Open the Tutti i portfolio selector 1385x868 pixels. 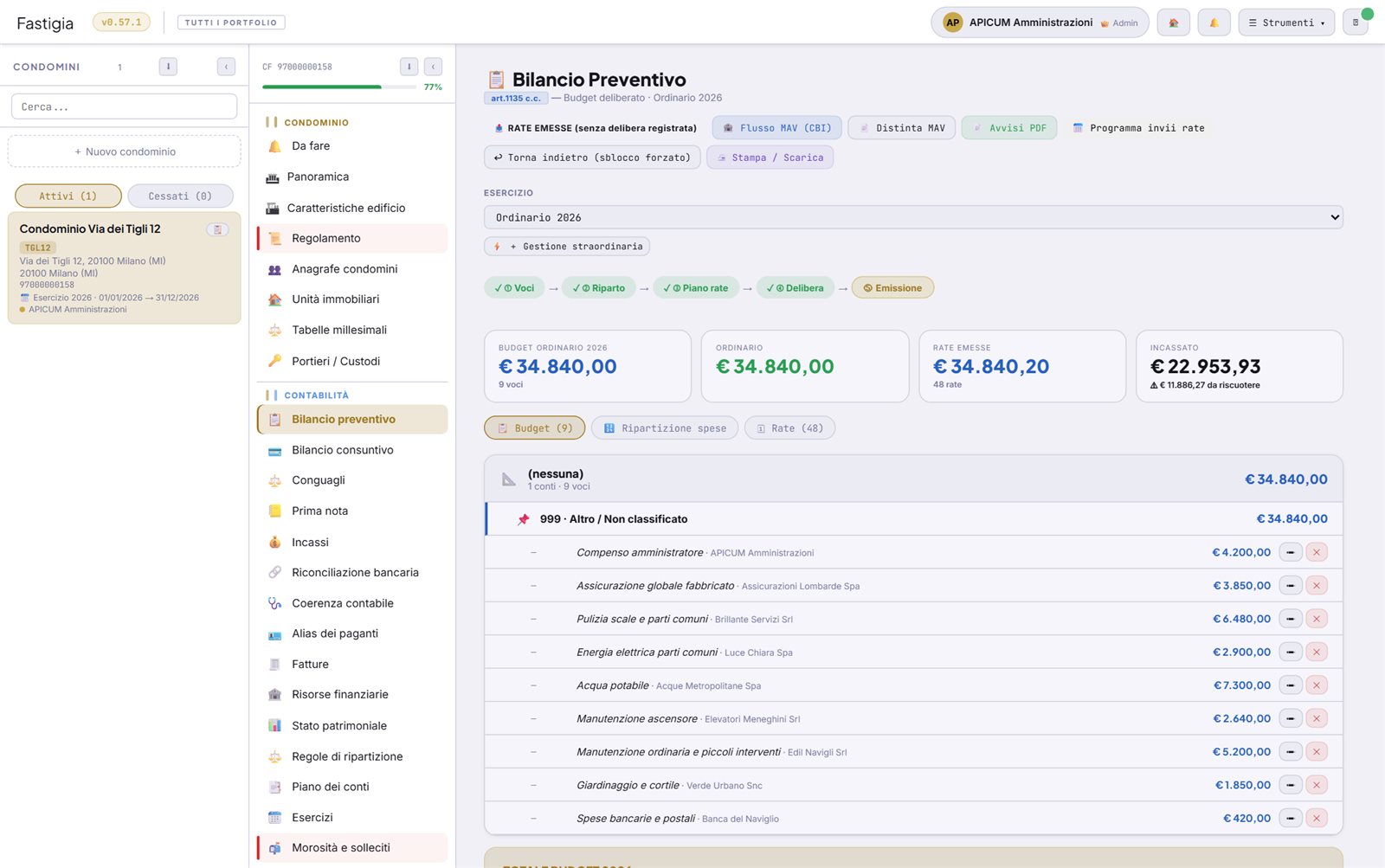231,23
